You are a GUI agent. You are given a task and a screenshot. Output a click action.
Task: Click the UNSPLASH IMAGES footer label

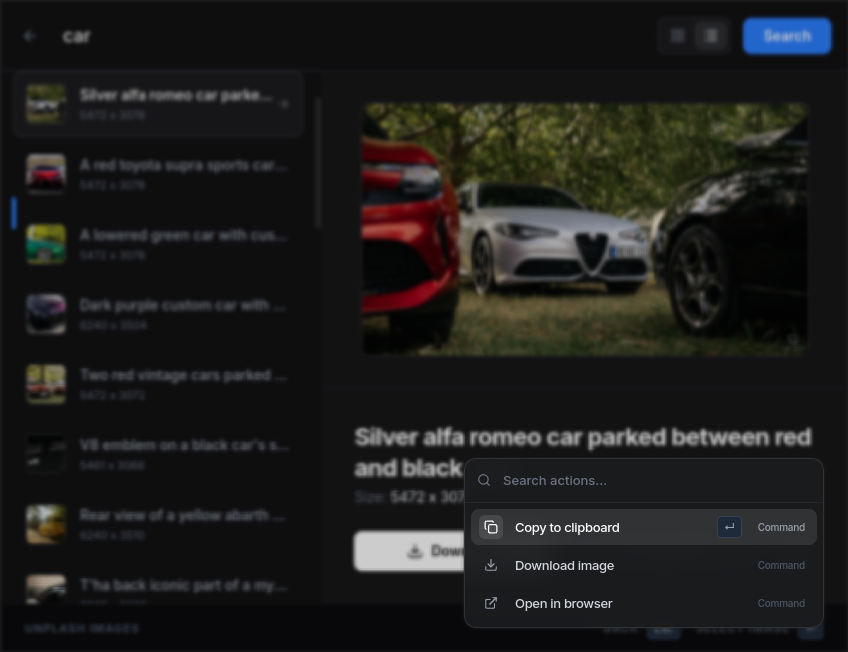[82, 628]
